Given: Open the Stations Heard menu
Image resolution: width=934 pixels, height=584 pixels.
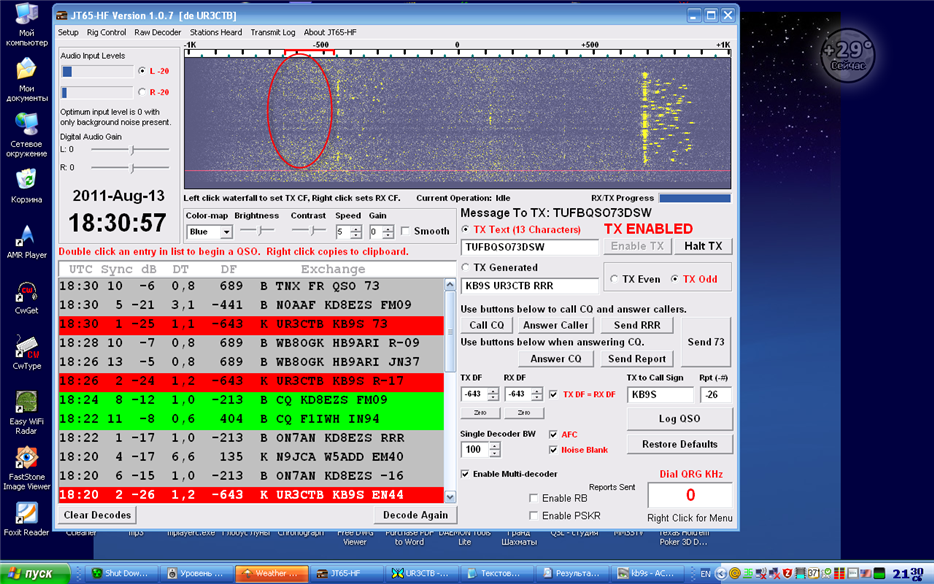Looking at the screenshot, I should point(216,32).
